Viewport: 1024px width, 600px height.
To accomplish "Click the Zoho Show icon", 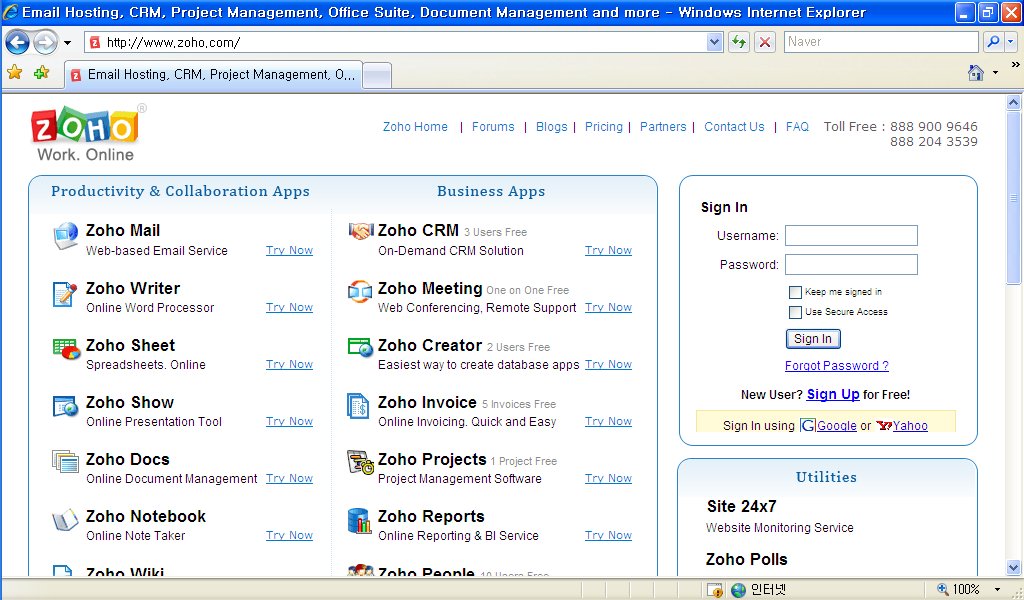I will [65, 406].
